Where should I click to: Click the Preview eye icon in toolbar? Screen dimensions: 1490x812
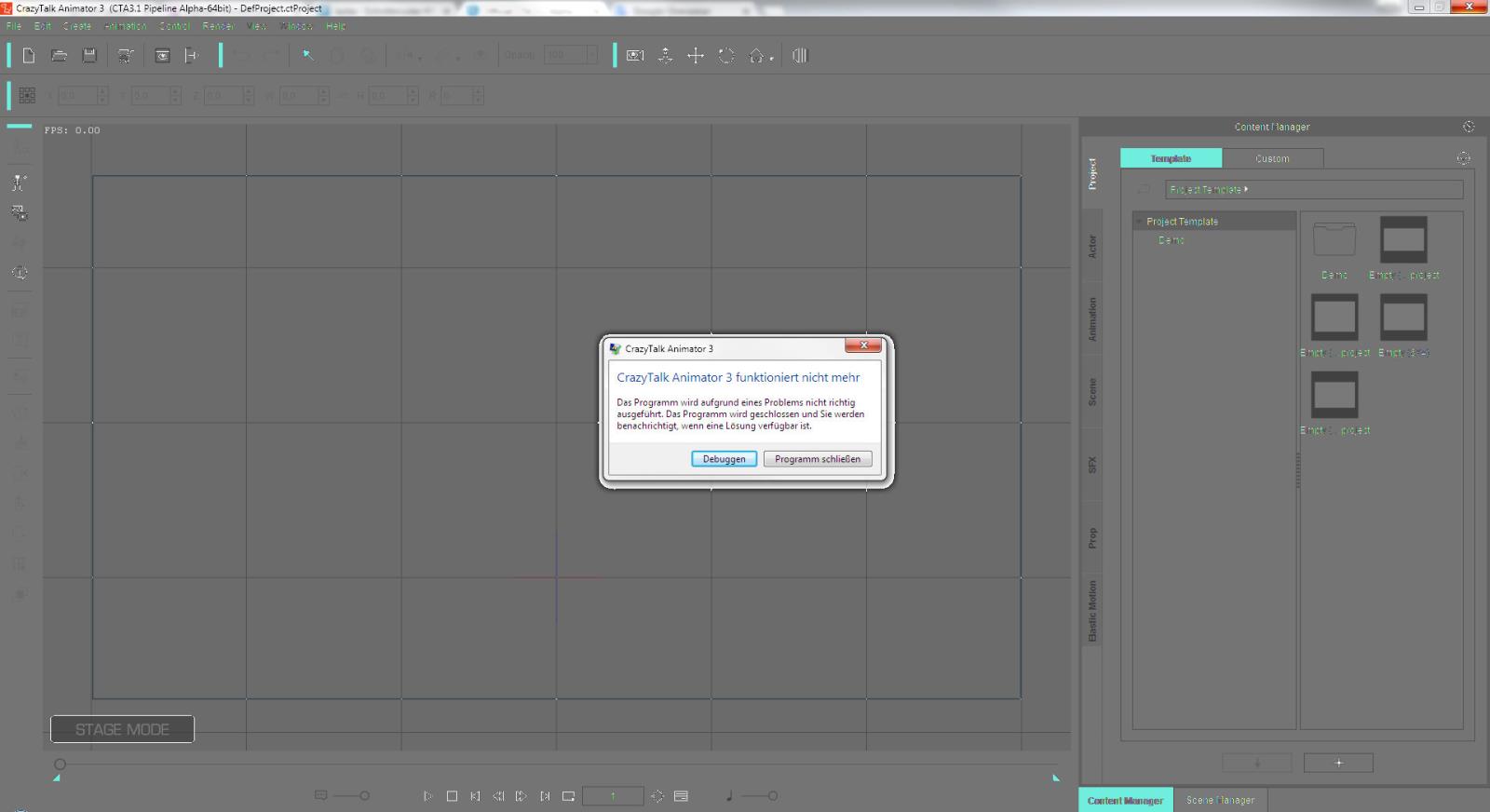(162, 56)
